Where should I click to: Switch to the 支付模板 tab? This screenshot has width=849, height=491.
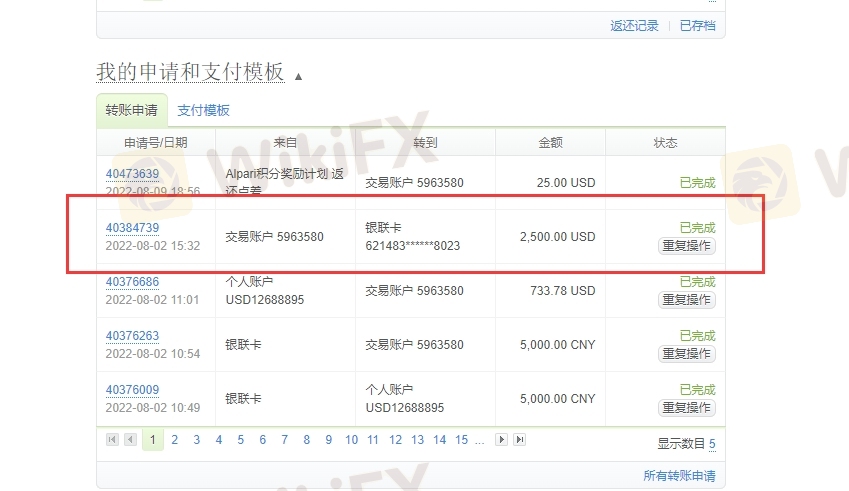tap(203, 110)
